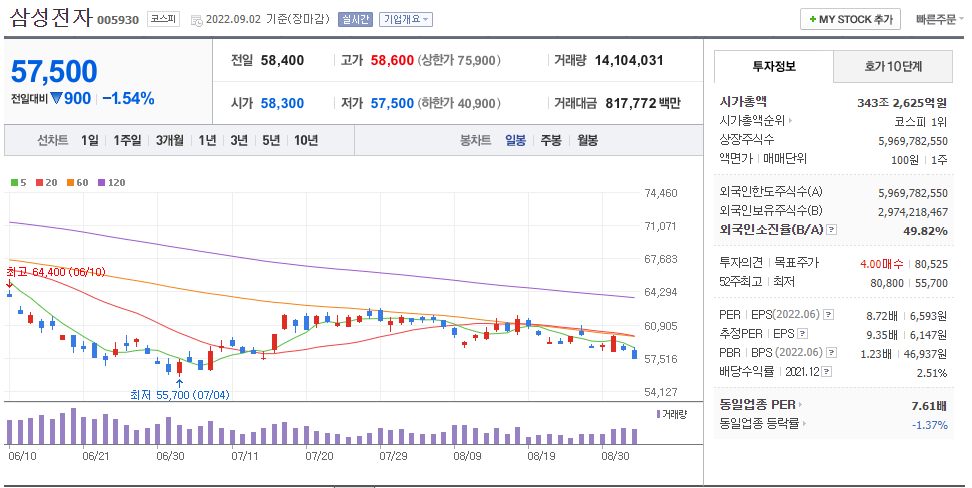Image resolution: width=972 pixels, height=488 pixels.
Task: Click the 4.00매수 investment opinion
Action: coord(881,264)
